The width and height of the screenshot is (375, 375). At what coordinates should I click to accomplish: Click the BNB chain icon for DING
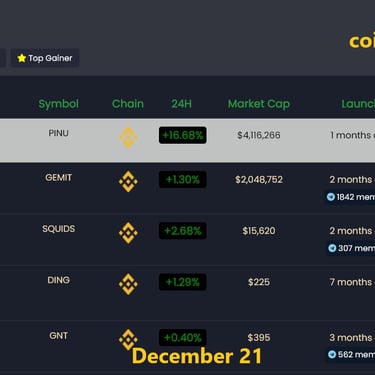pos(128,284)
